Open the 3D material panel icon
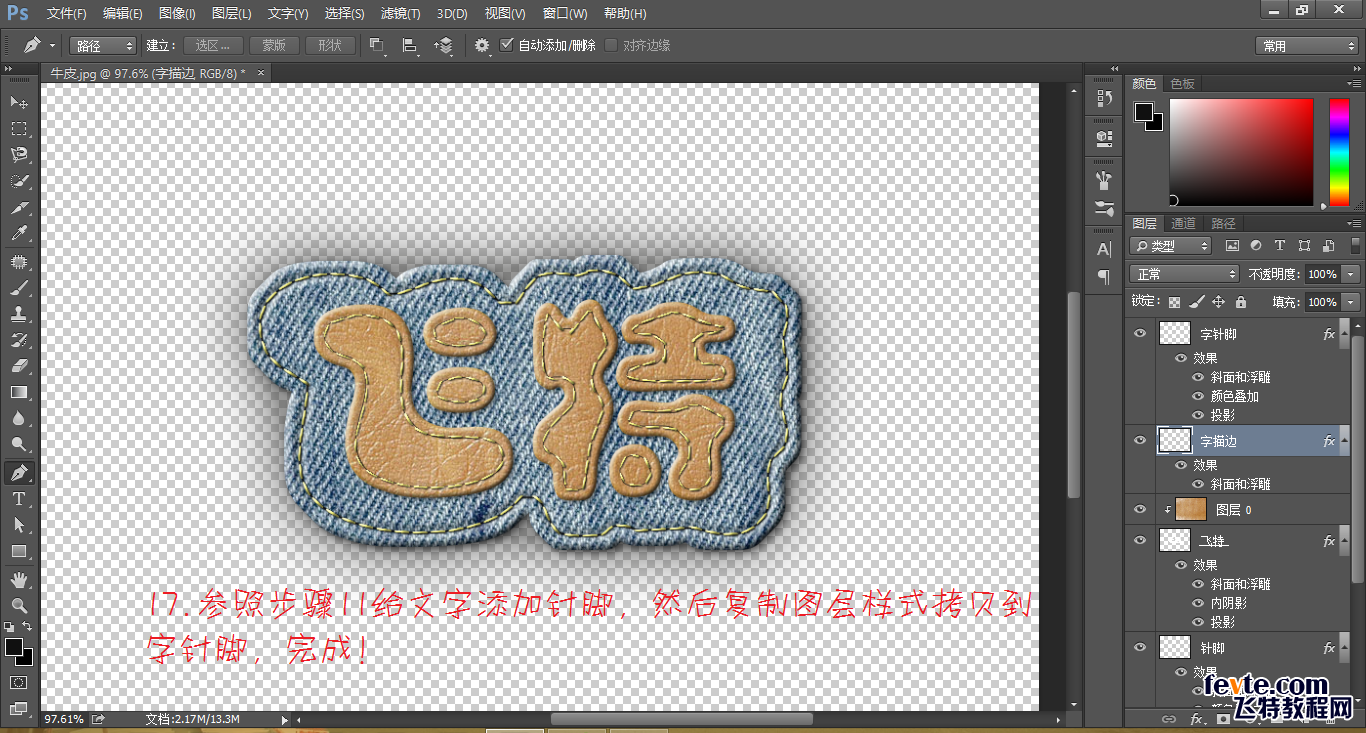This screenshot has height=733, width=1366. point(1103,137)
